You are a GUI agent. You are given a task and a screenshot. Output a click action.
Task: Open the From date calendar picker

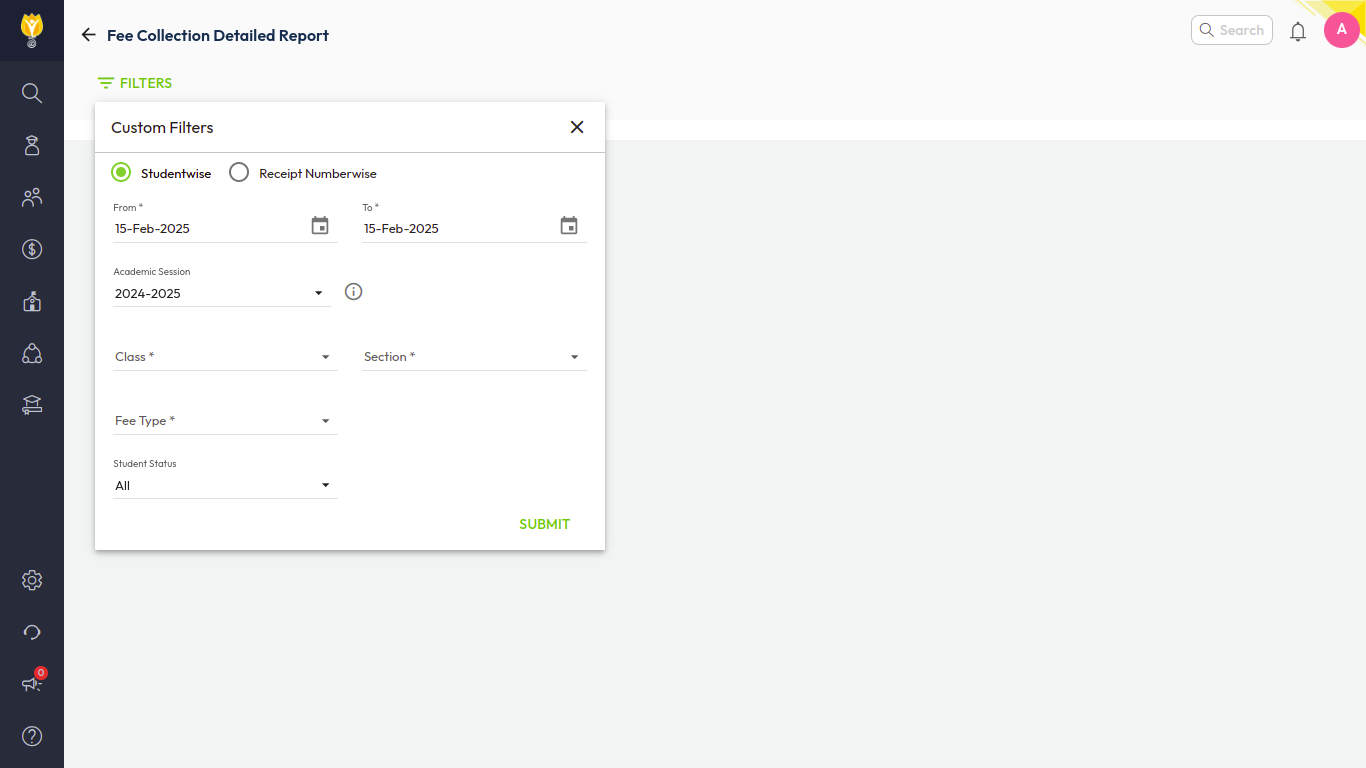(320, 226)
